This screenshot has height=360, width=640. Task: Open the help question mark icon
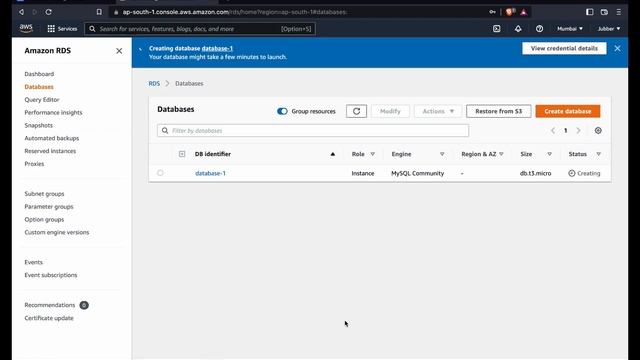point(539,29)
